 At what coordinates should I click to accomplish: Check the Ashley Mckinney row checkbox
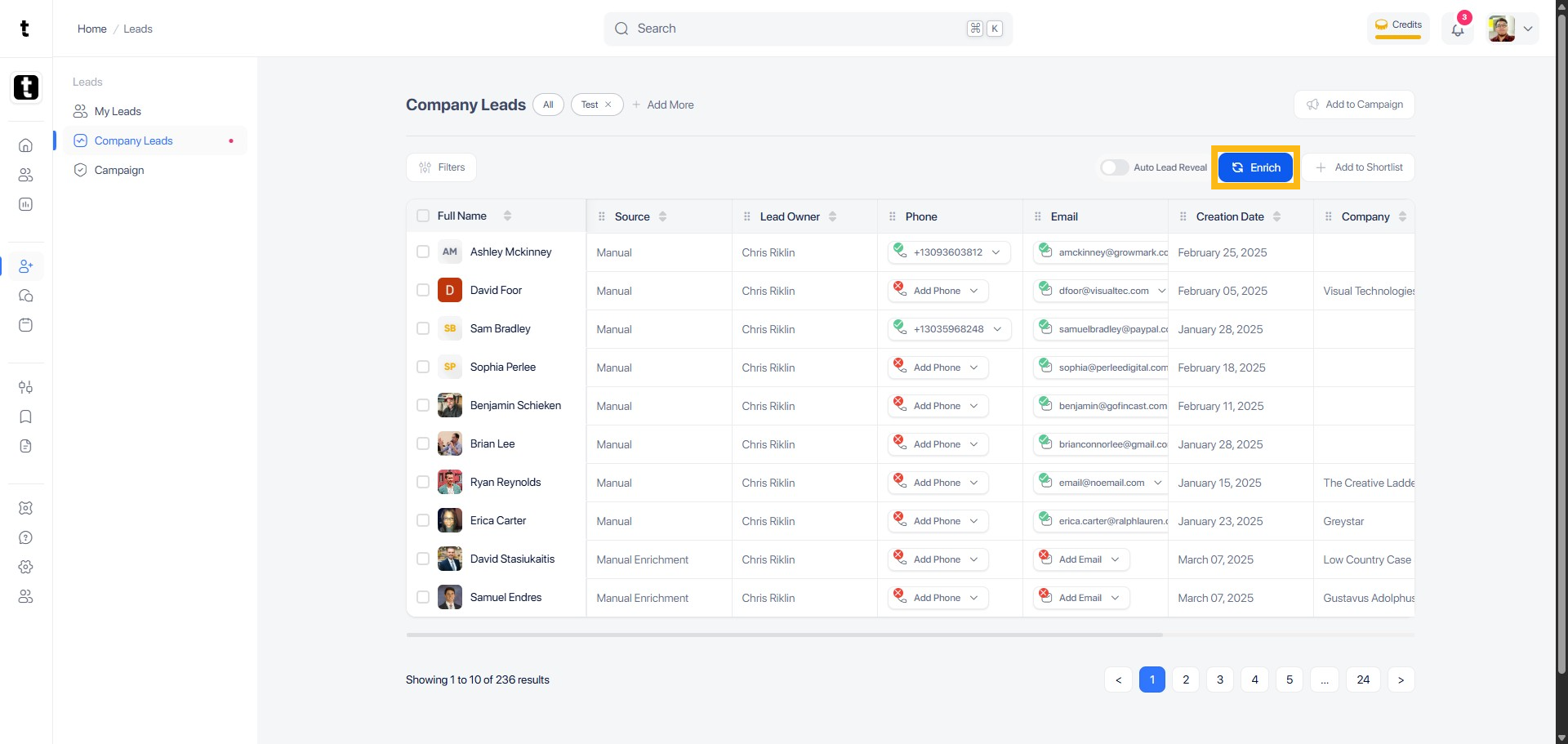pyautogui.click(x=423, y=252)
